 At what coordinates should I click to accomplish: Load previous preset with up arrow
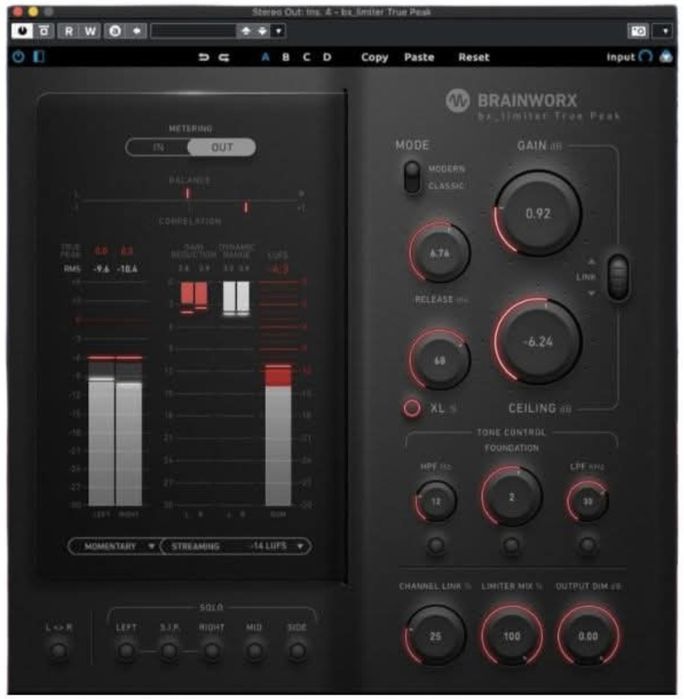point(246,31)
